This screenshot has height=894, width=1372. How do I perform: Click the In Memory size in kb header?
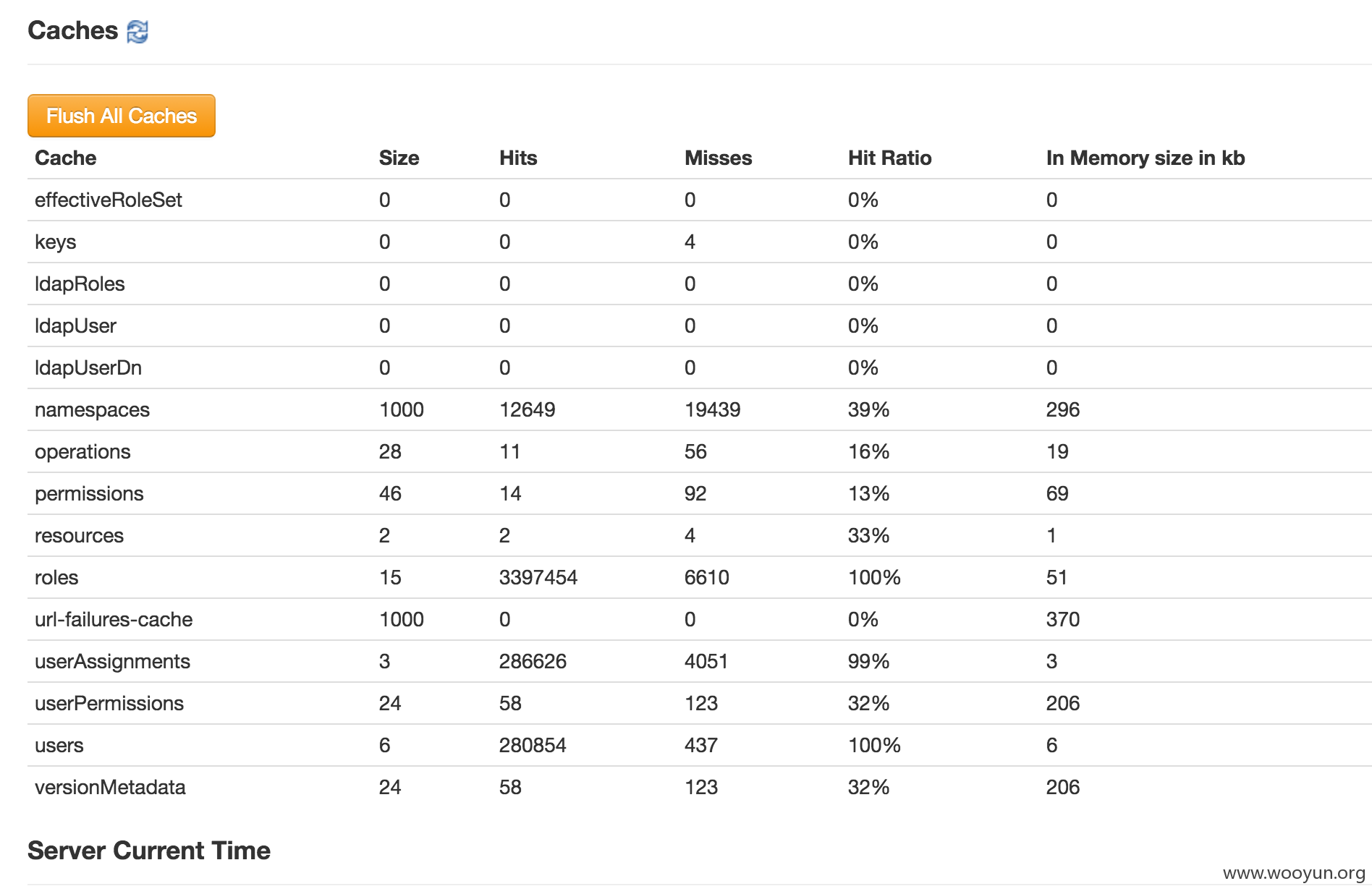1146,158
